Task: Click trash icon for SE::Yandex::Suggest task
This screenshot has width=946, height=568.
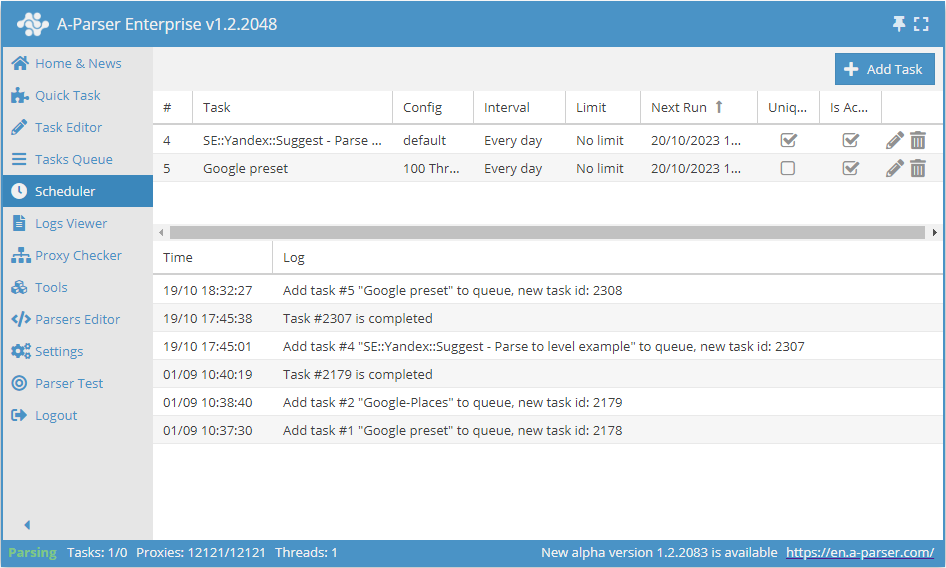Action: pos(918,140)
